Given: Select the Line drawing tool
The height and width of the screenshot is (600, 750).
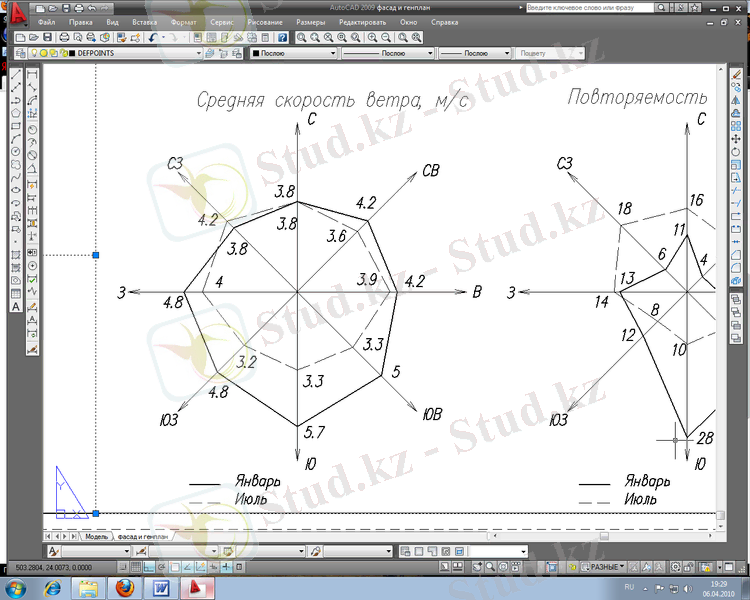Looking at the screenshot, I should (x=16, y=75).
